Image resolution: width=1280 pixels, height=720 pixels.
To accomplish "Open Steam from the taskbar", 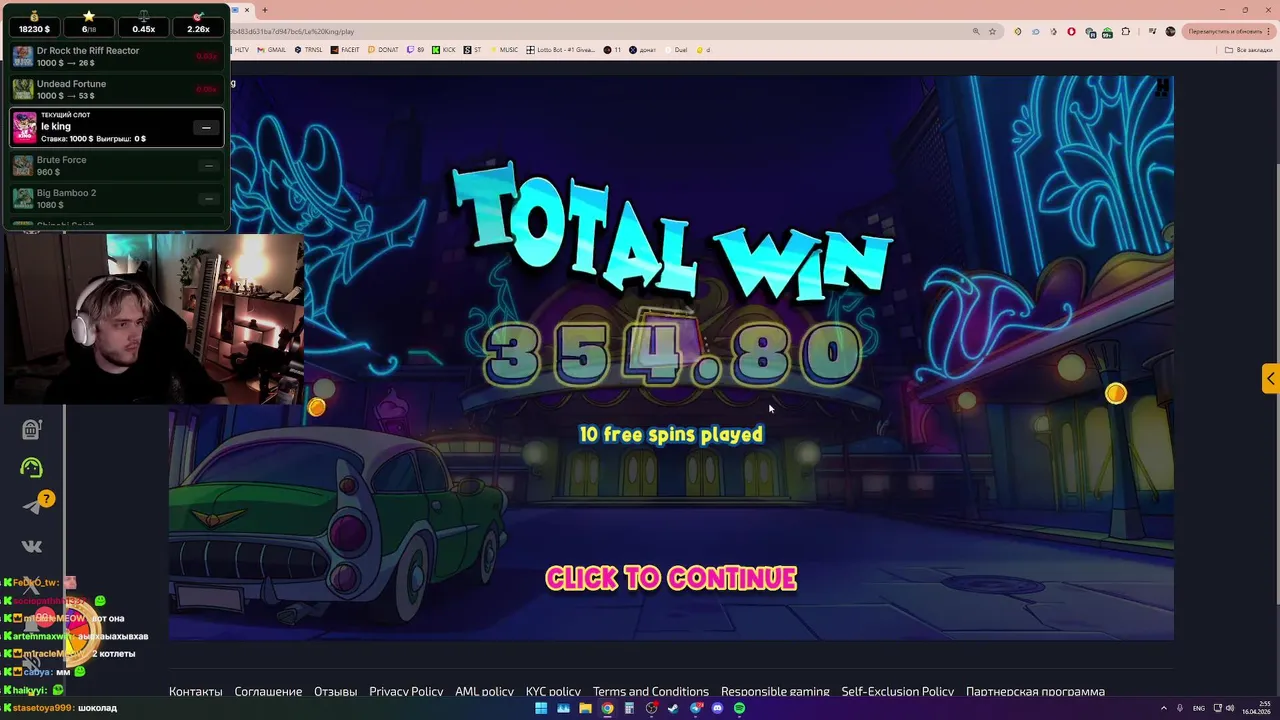I will (x=673, y=708).
